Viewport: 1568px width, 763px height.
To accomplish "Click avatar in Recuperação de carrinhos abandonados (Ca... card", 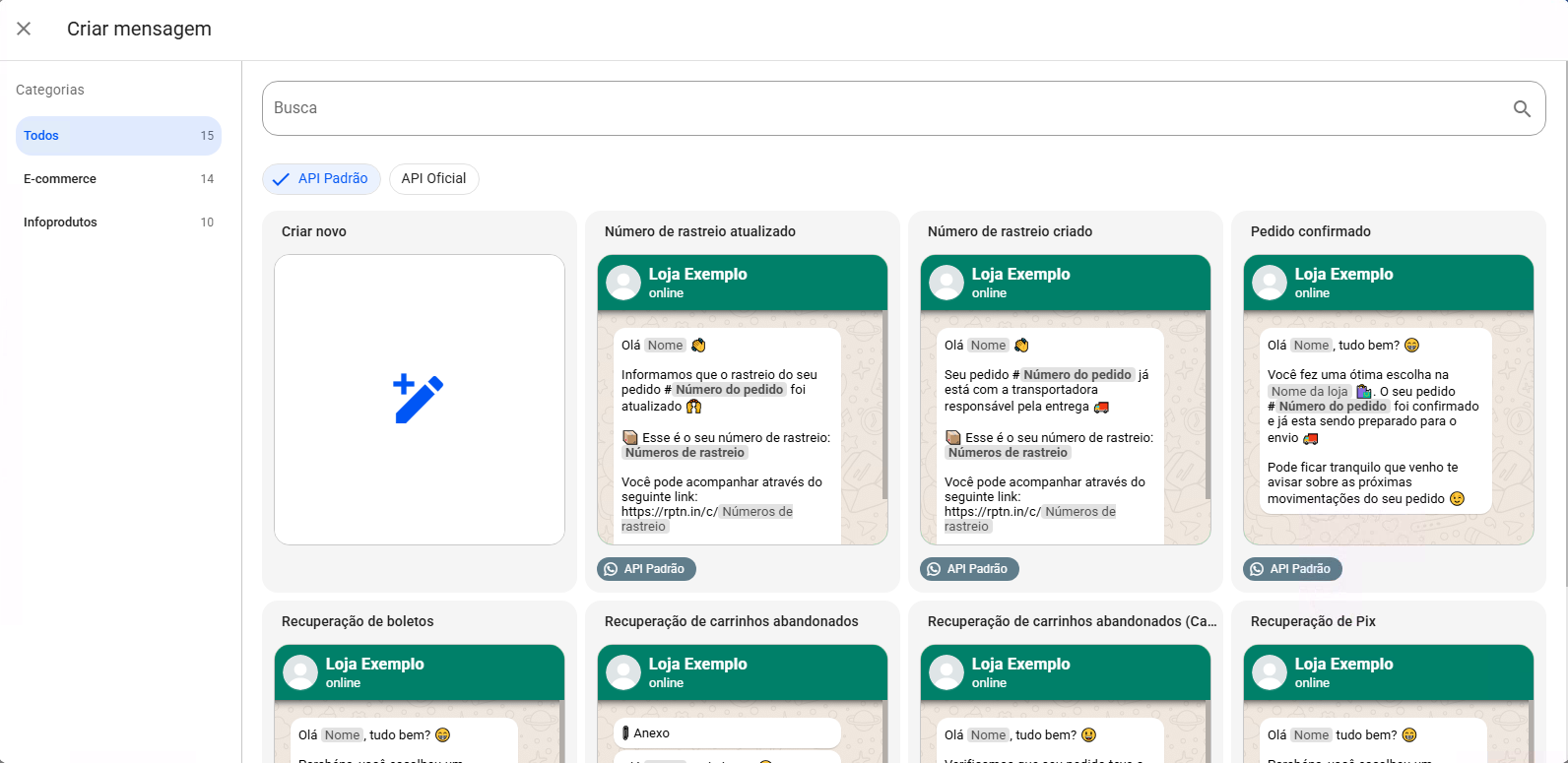I will (x=947, y=672).
